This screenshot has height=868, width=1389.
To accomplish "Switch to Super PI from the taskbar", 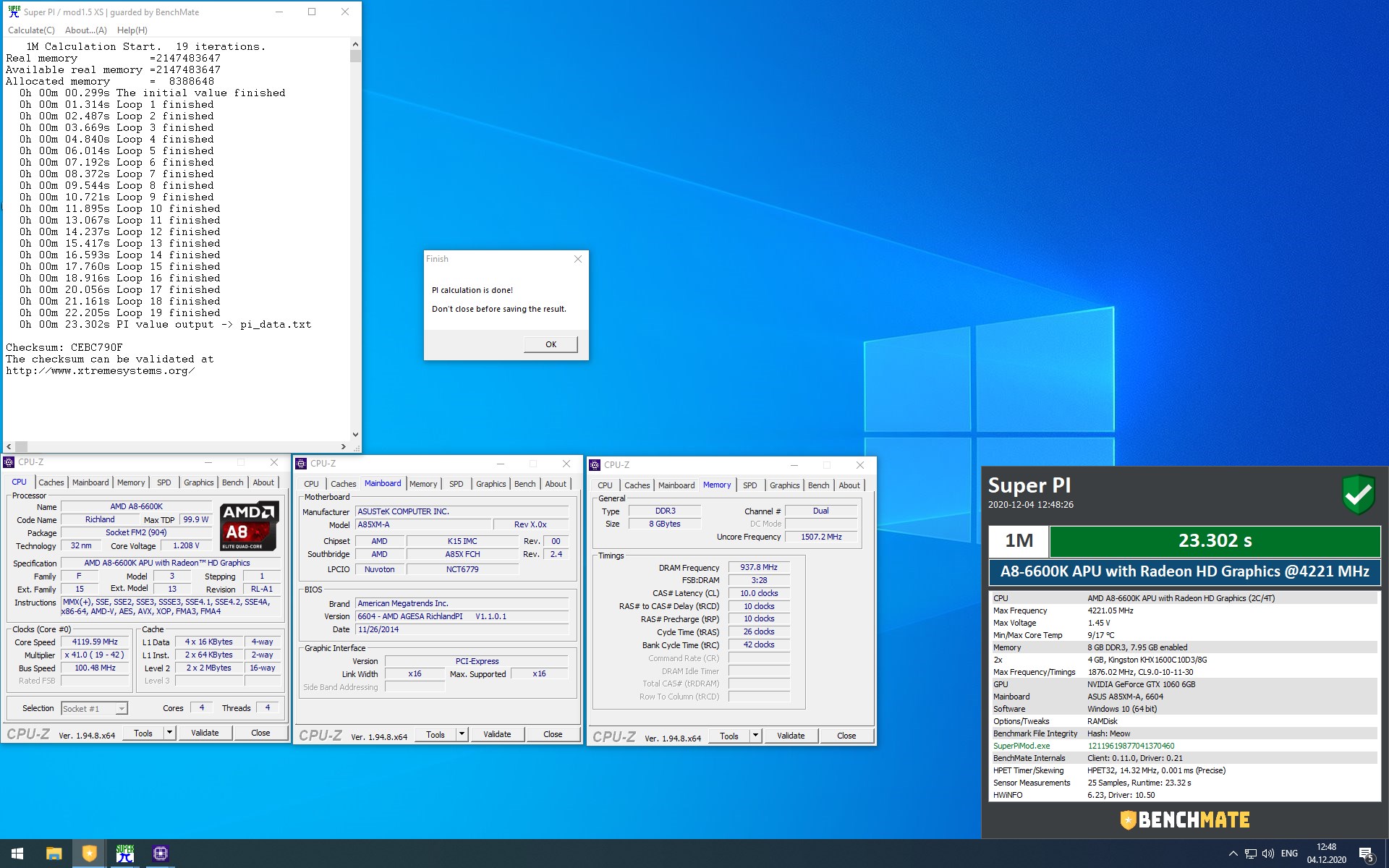I will (x=124, y=854).
